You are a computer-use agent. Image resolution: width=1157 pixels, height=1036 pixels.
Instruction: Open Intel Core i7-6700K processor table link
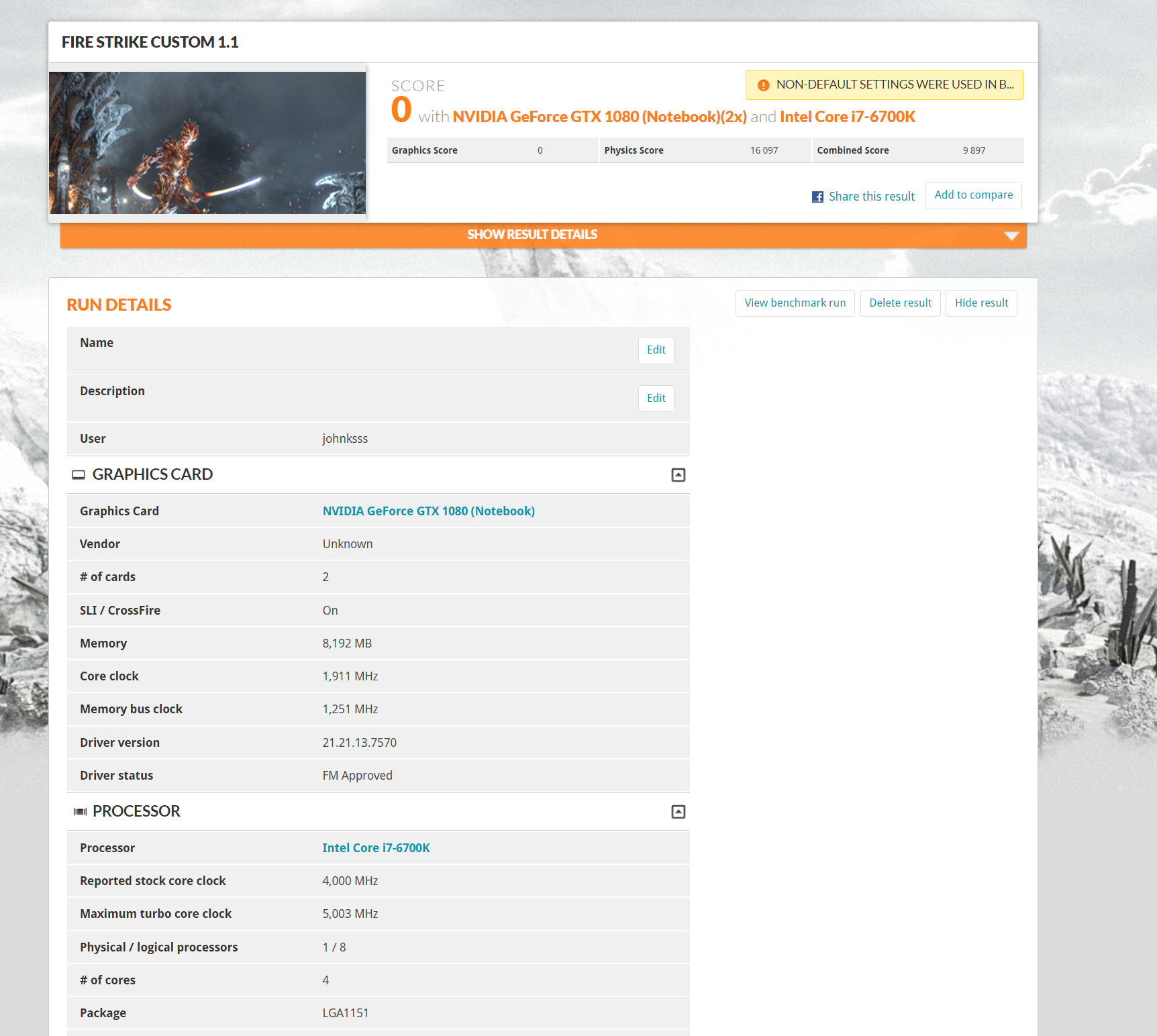tap(376, 848)
